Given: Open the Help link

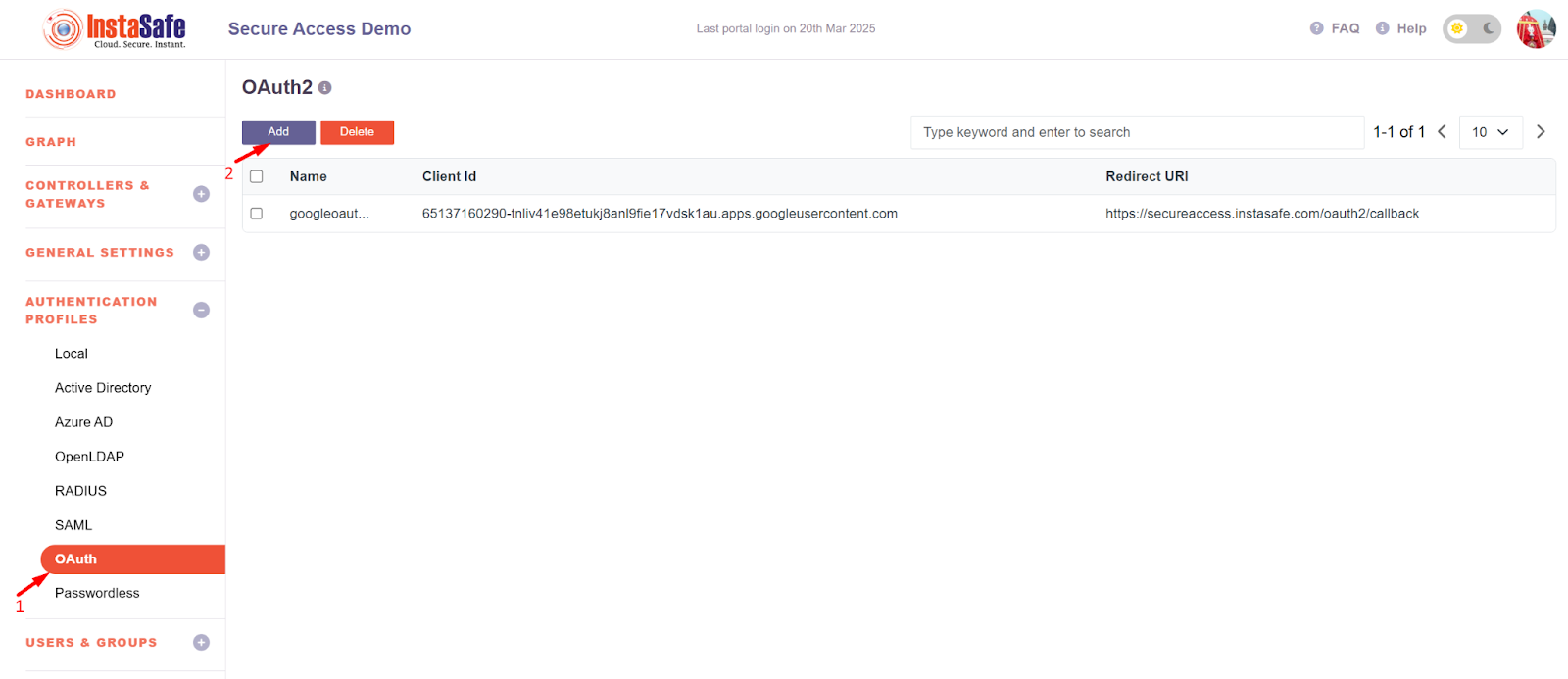Looking at the screenshot, I should tap(1411, 28).
